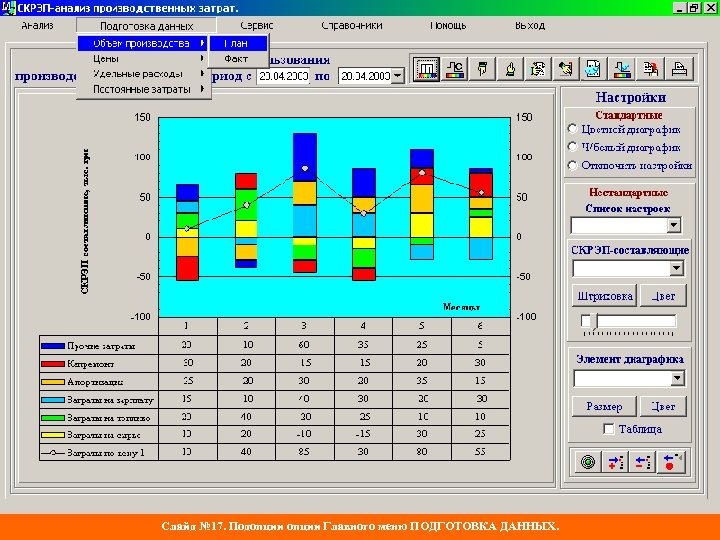The image size is (720, 540).
Task: Click the end date input field
Action: (x=366, y=76)
